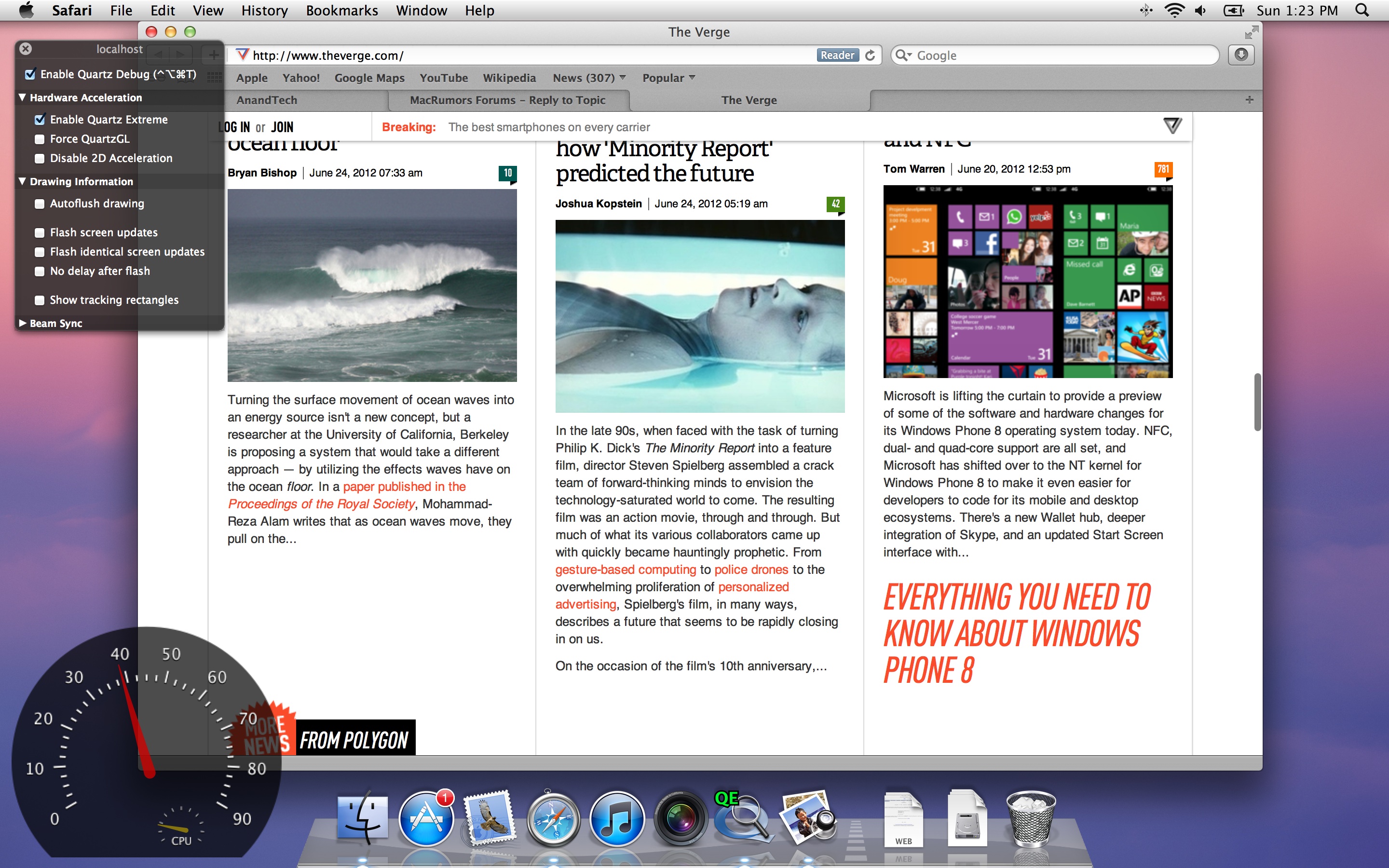Open News (307) bookmarks dropdown
The image size is (1389, 868).
tap(589, 78)
